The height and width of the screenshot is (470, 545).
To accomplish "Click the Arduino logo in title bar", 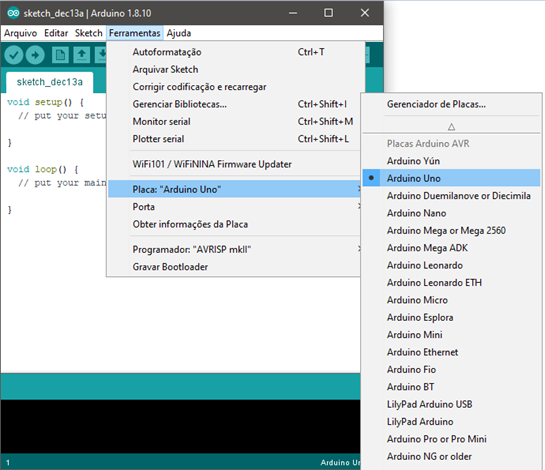I will coord(13,13).
